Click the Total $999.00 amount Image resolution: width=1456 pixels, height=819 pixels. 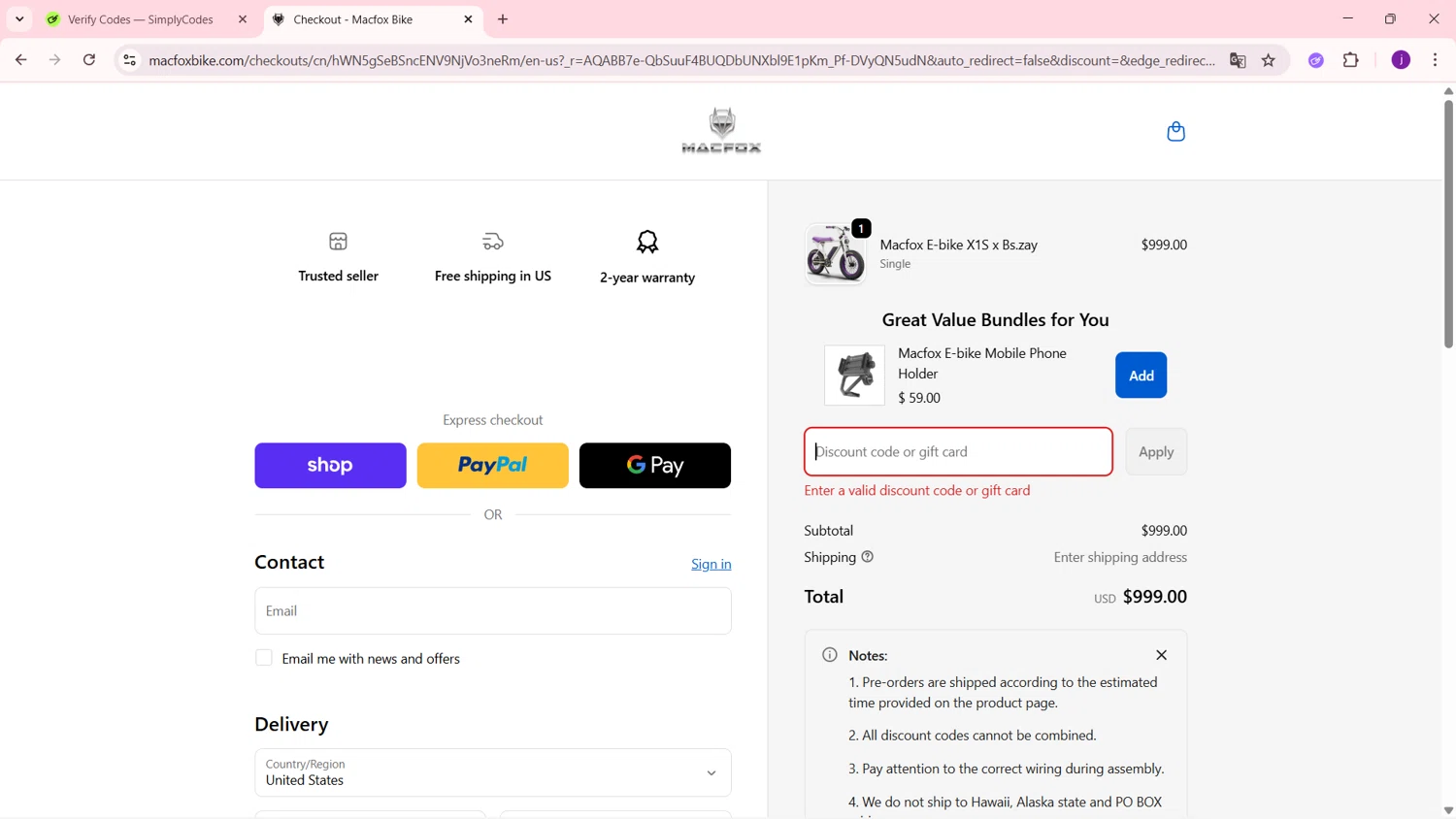coord(1155,597)
